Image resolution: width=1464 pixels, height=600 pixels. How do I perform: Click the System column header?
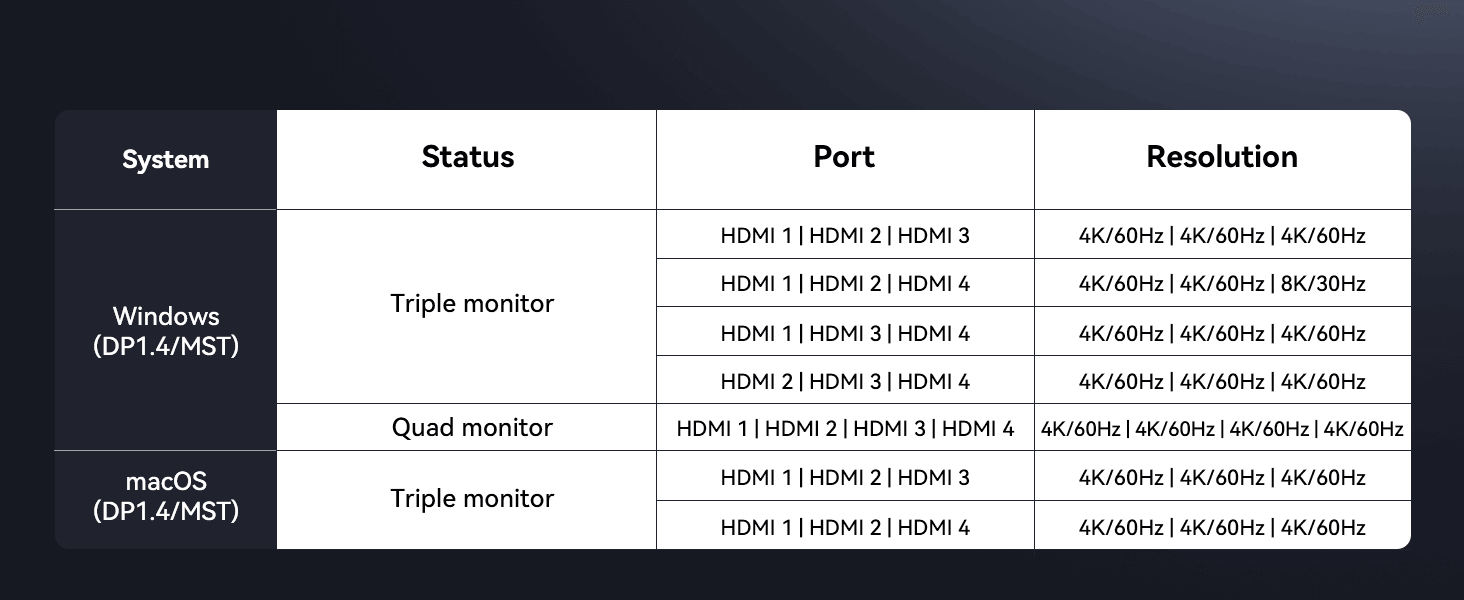[165, 160]
